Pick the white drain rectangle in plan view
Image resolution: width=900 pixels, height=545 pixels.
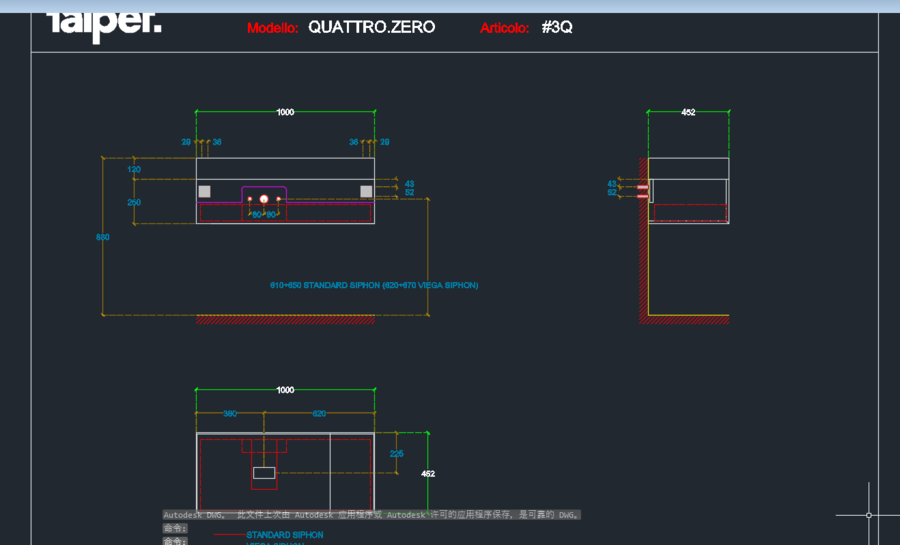264,473
